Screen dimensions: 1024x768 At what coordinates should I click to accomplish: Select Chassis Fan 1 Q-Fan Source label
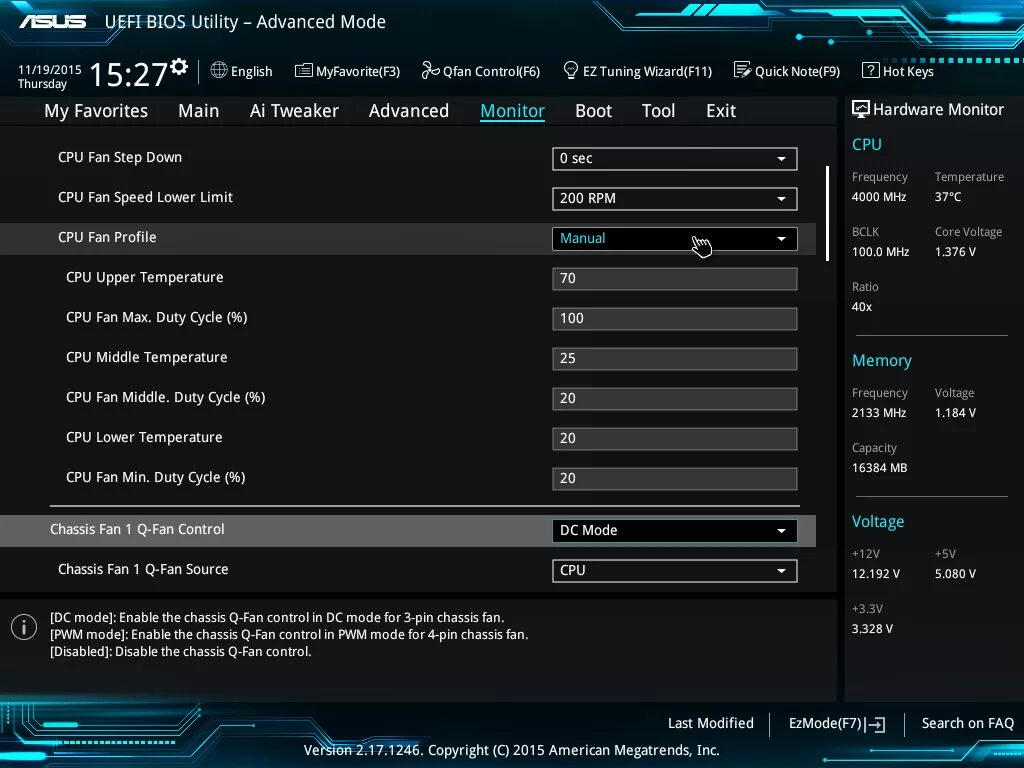(x=143, y=569)
